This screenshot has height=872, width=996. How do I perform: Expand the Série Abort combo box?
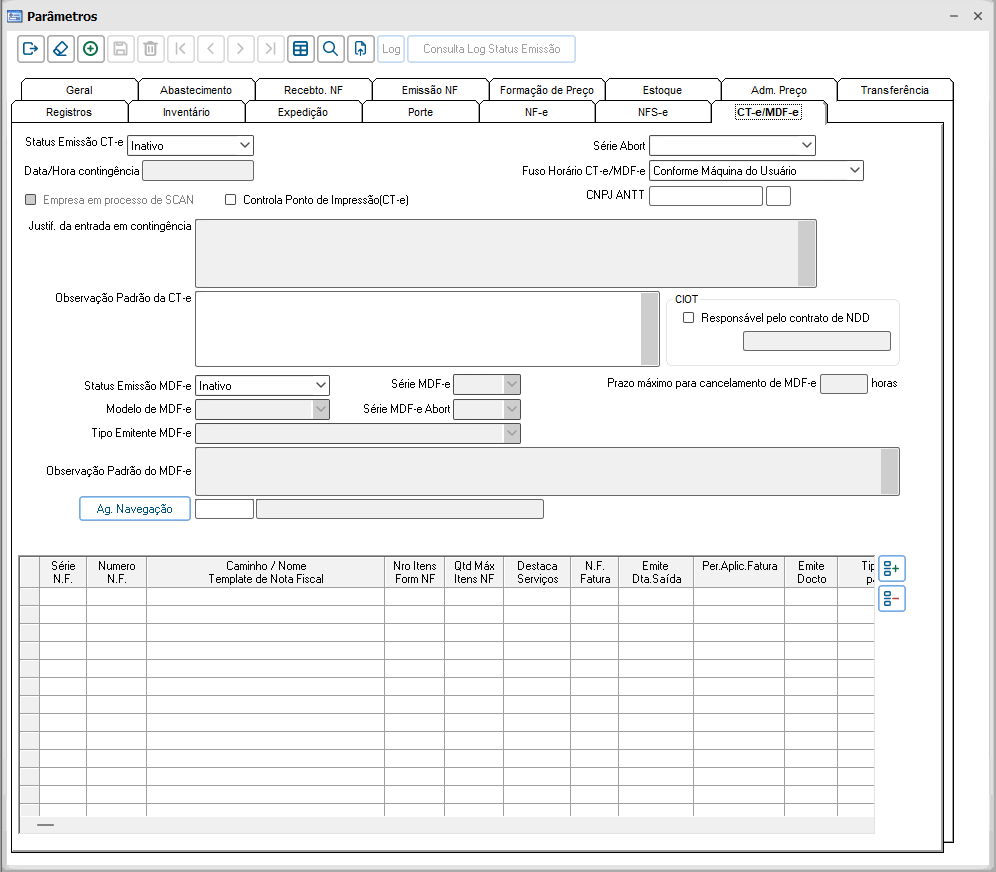click(806, 146)
